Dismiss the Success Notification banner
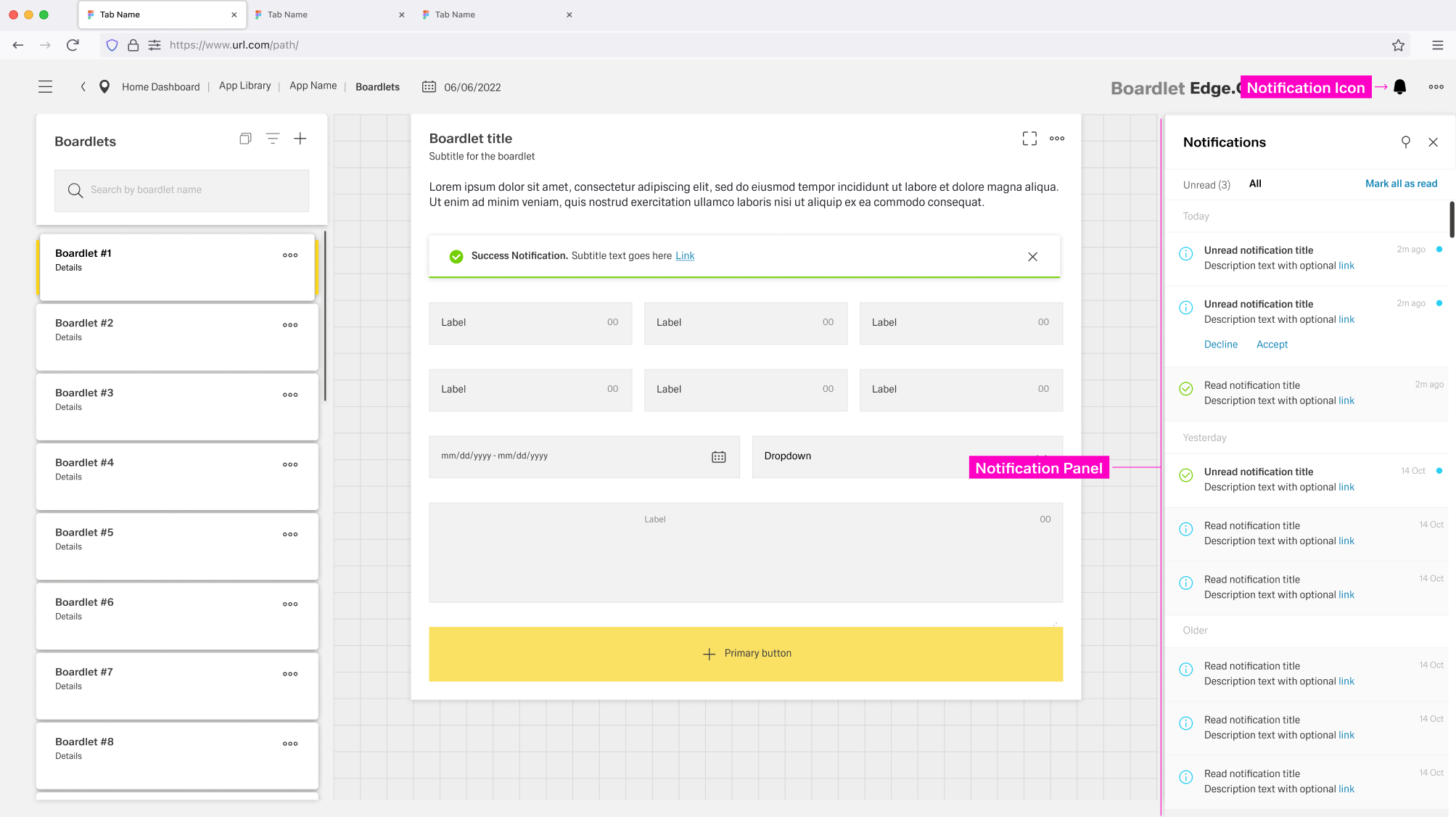The width and height of the screenshot is (1456, 817). (1032, 257)
